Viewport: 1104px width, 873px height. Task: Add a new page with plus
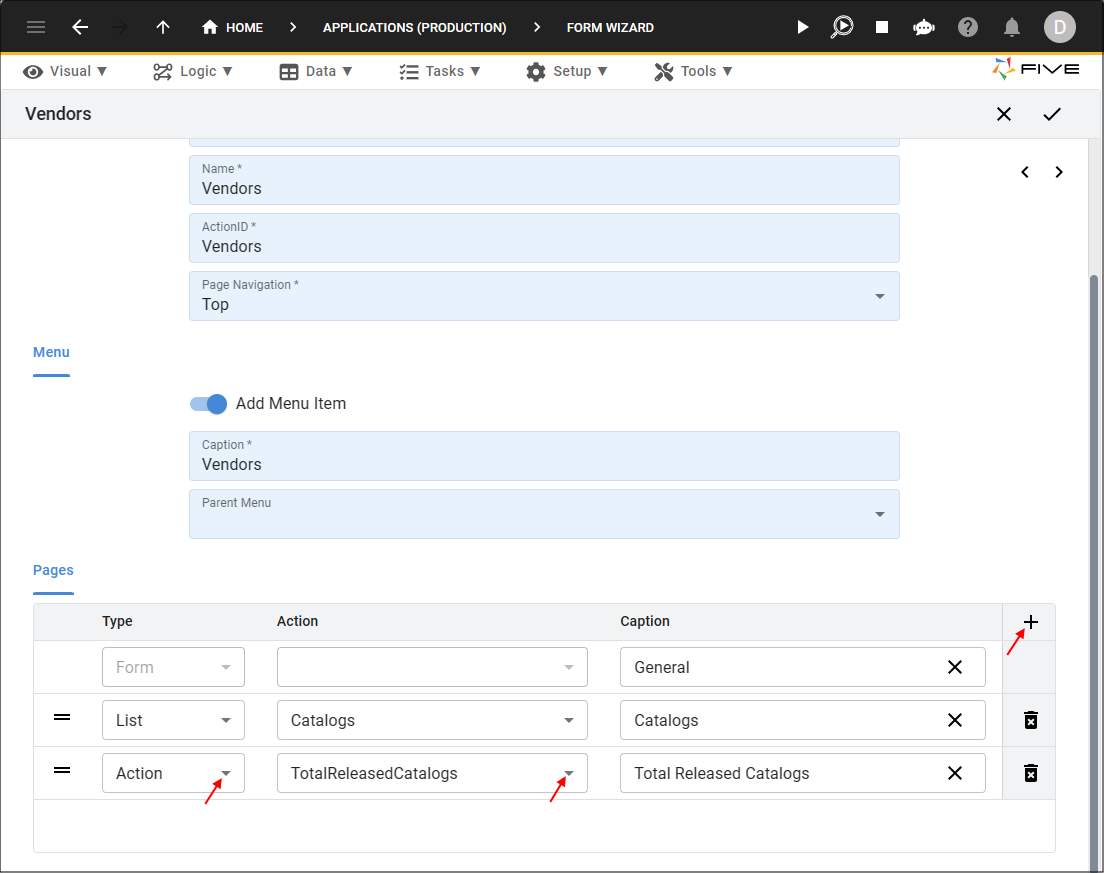coord(1031,622)
